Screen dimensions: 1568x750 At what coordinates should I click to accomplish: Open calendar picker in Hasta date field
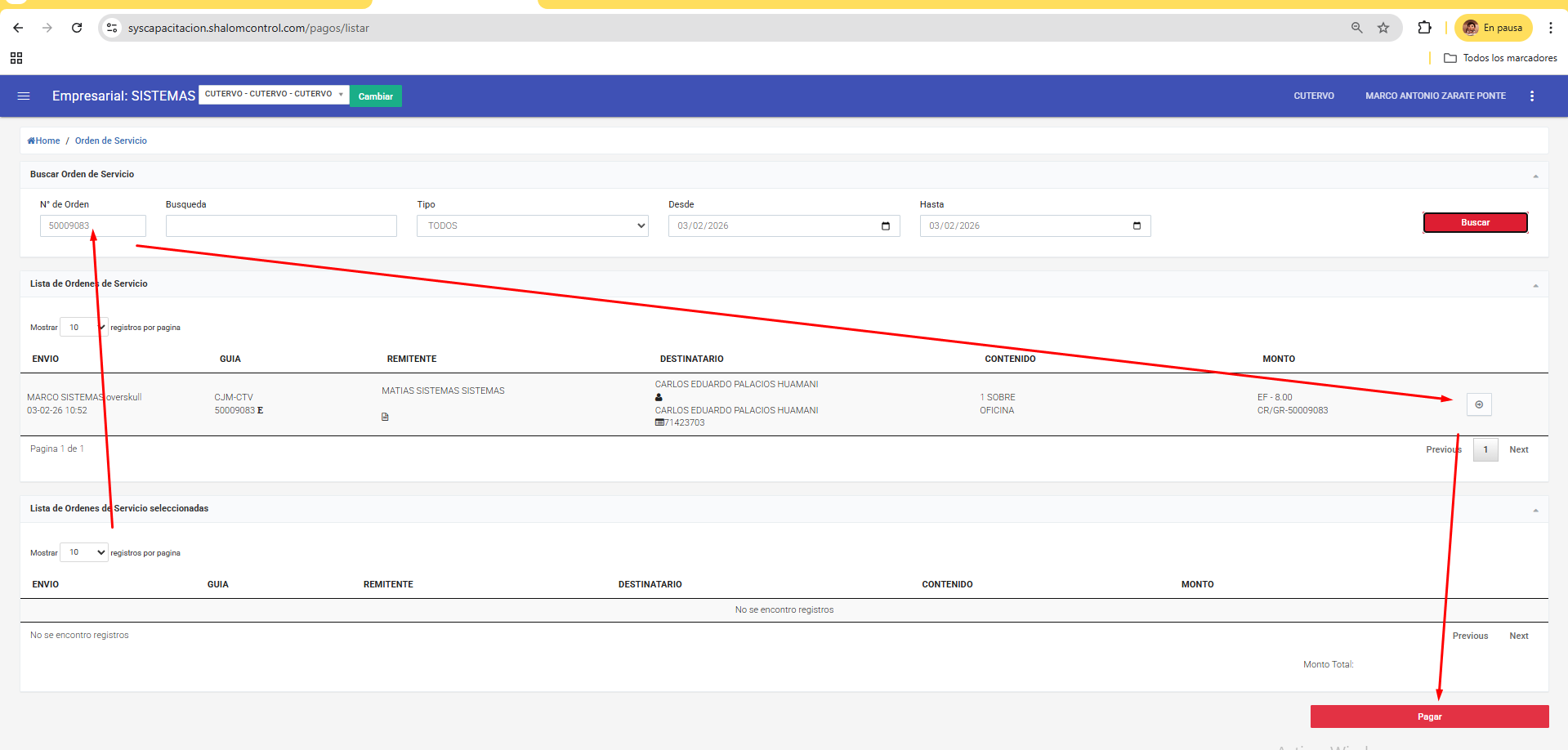(1136, 226)
